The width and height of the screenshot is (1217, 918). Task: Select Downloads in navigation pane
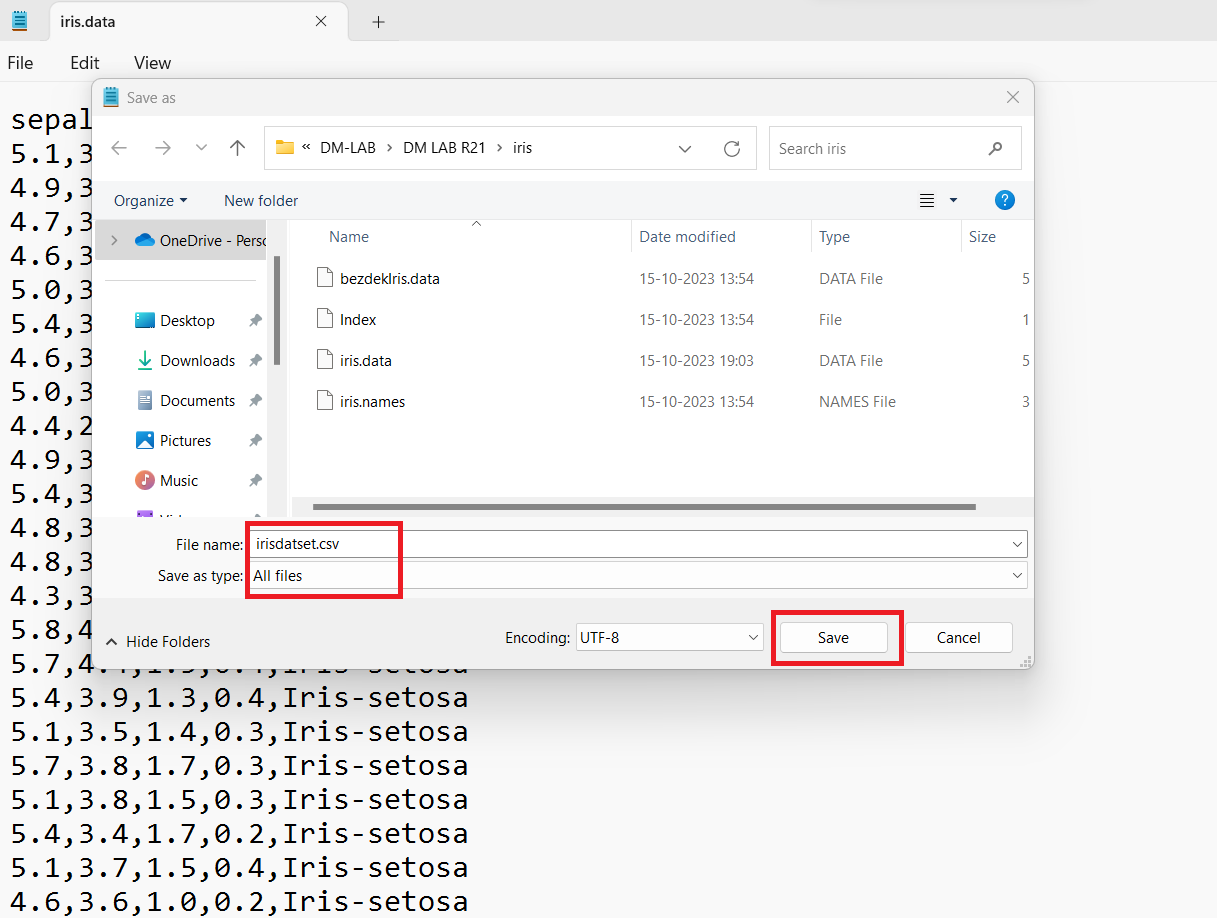pos(197,360)
